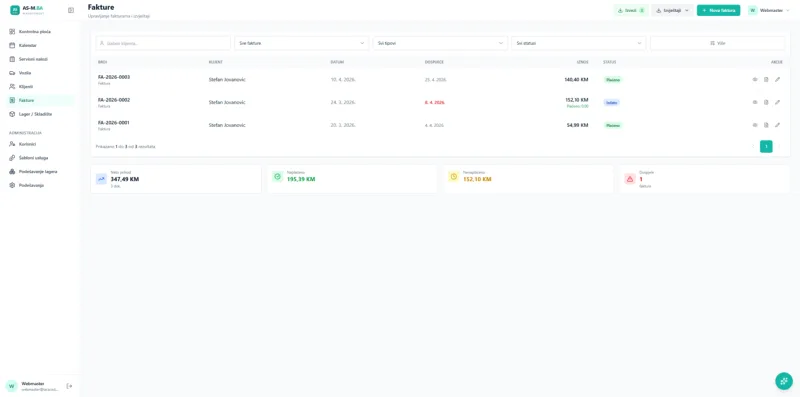Image resolution: width=800 pixels, height=397 pixels.
Task: Edit invoice FA-2026-0002 with its pencil icon
Action: 778,103
